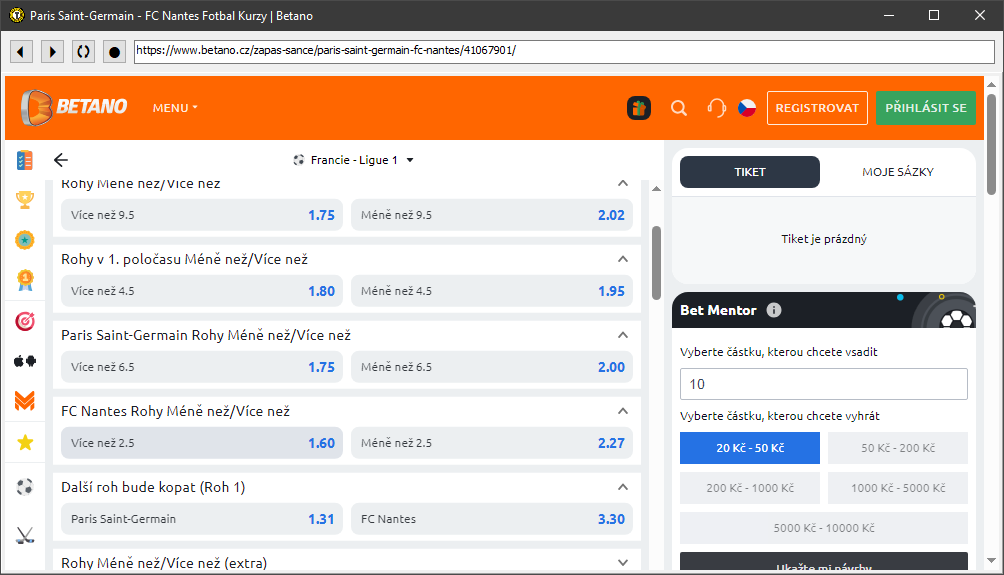Screen dimensions: 1004x575
Task: Expand Rohy Méně než/Více než (extra) market
Action: pos(622,563)
